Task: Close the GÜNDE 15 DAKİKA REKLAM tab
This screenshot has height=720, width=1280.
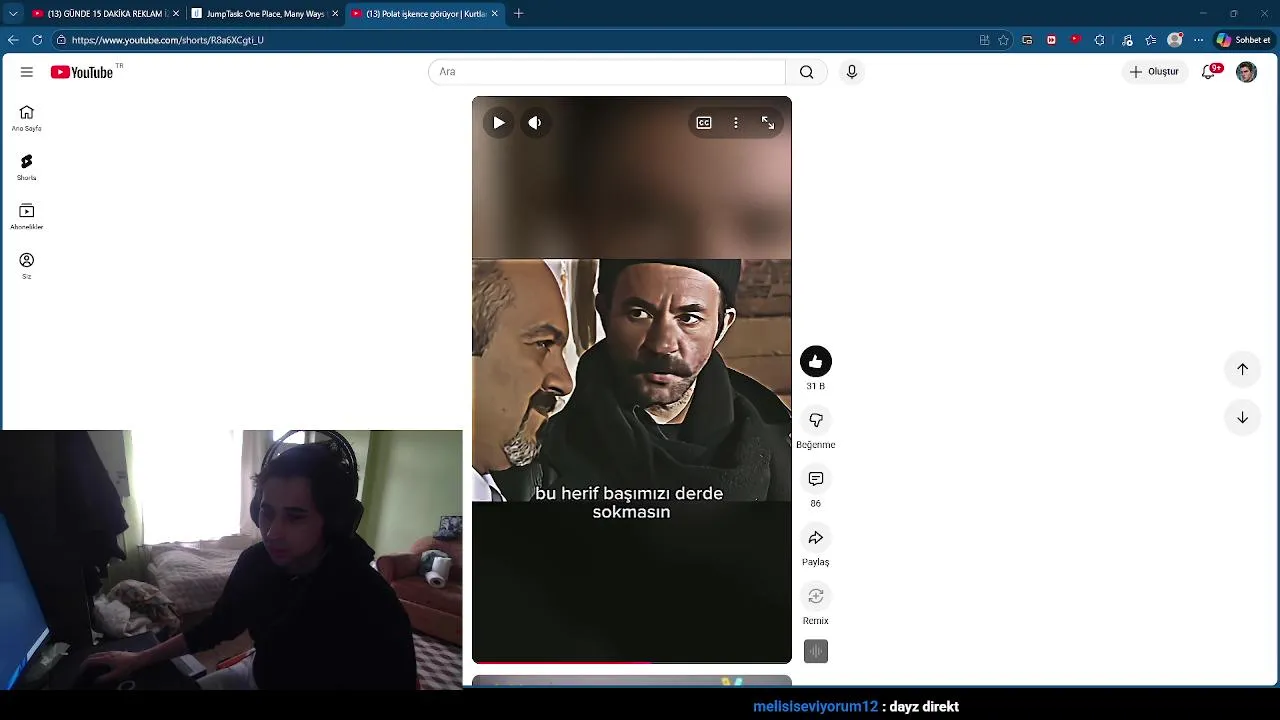Action: tap(176, 14)
